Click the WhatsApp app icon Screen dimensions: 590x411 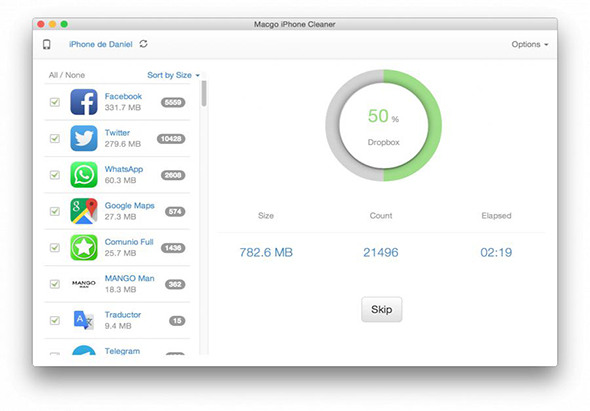click(x=84, y=175)
